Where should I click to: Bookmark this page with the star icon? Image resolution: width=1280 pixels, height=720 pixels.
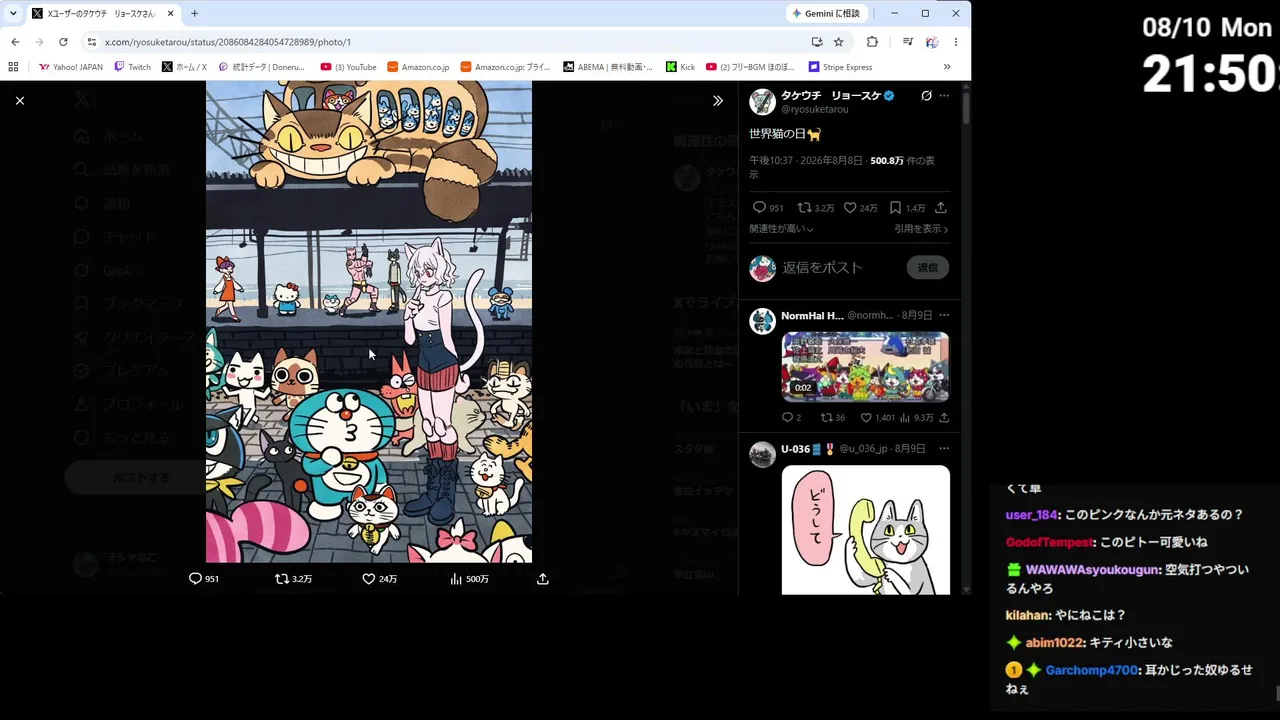pyautogui.click(x=838, y=42)
